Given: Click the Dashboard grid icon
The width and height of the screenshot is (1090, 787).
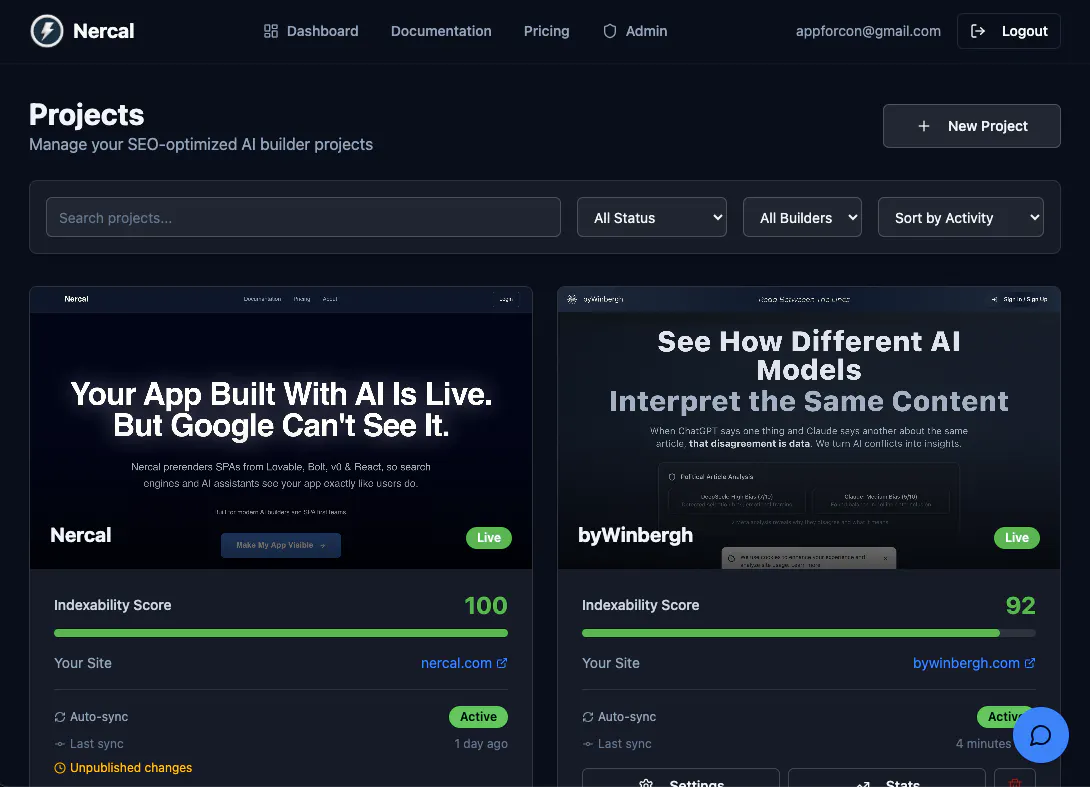Looking at the screenshot, I should 270,31.
